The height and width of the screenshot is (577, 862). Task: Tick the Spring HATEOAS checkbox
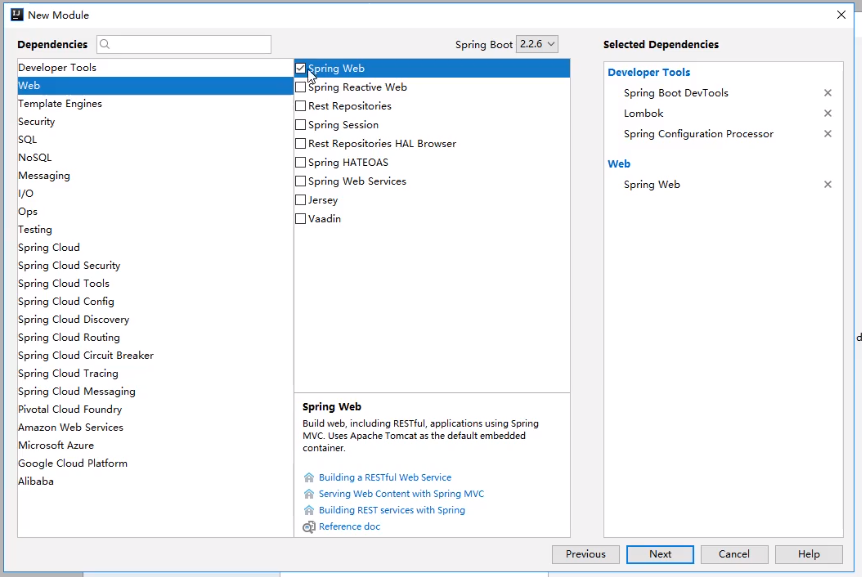(301, 162)
